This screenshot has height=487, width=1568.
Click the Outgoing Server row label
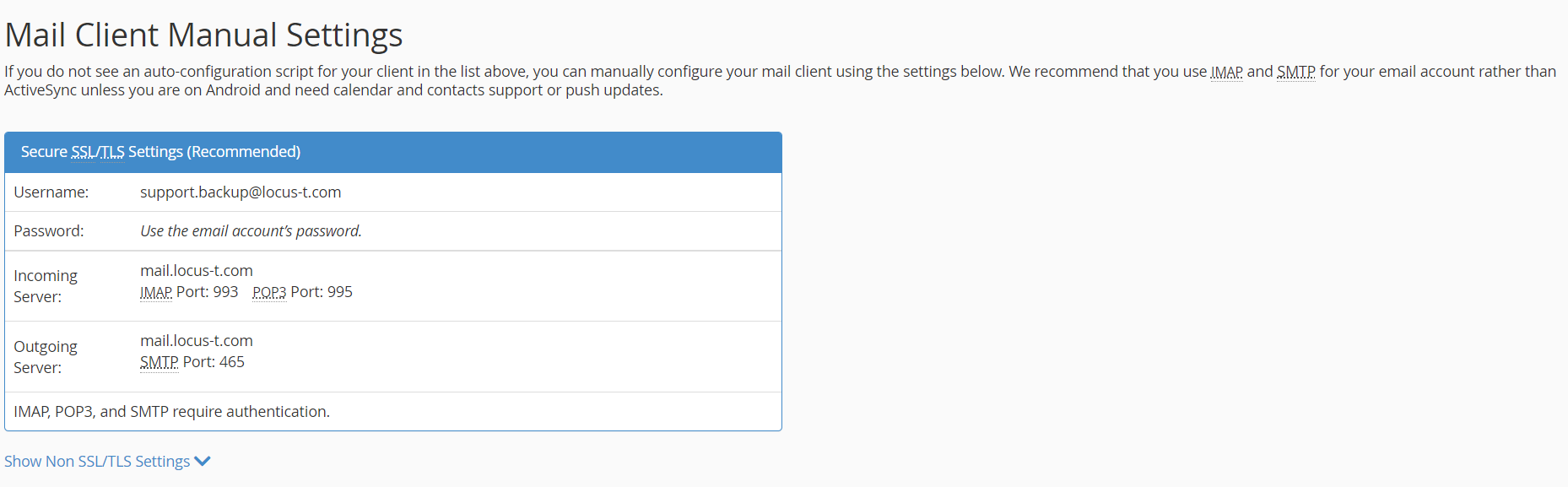coord(46,357)
